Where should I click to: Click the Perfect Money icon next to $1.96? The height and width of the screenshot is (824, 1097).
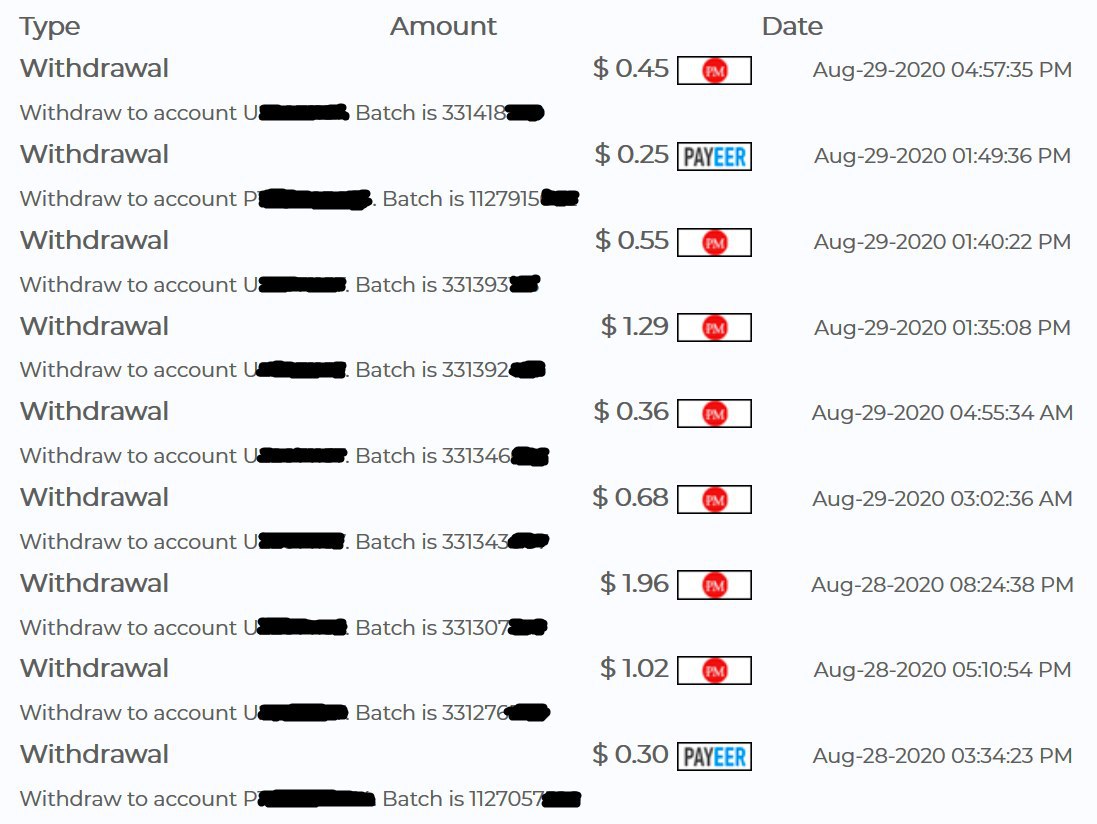[714, 585]
